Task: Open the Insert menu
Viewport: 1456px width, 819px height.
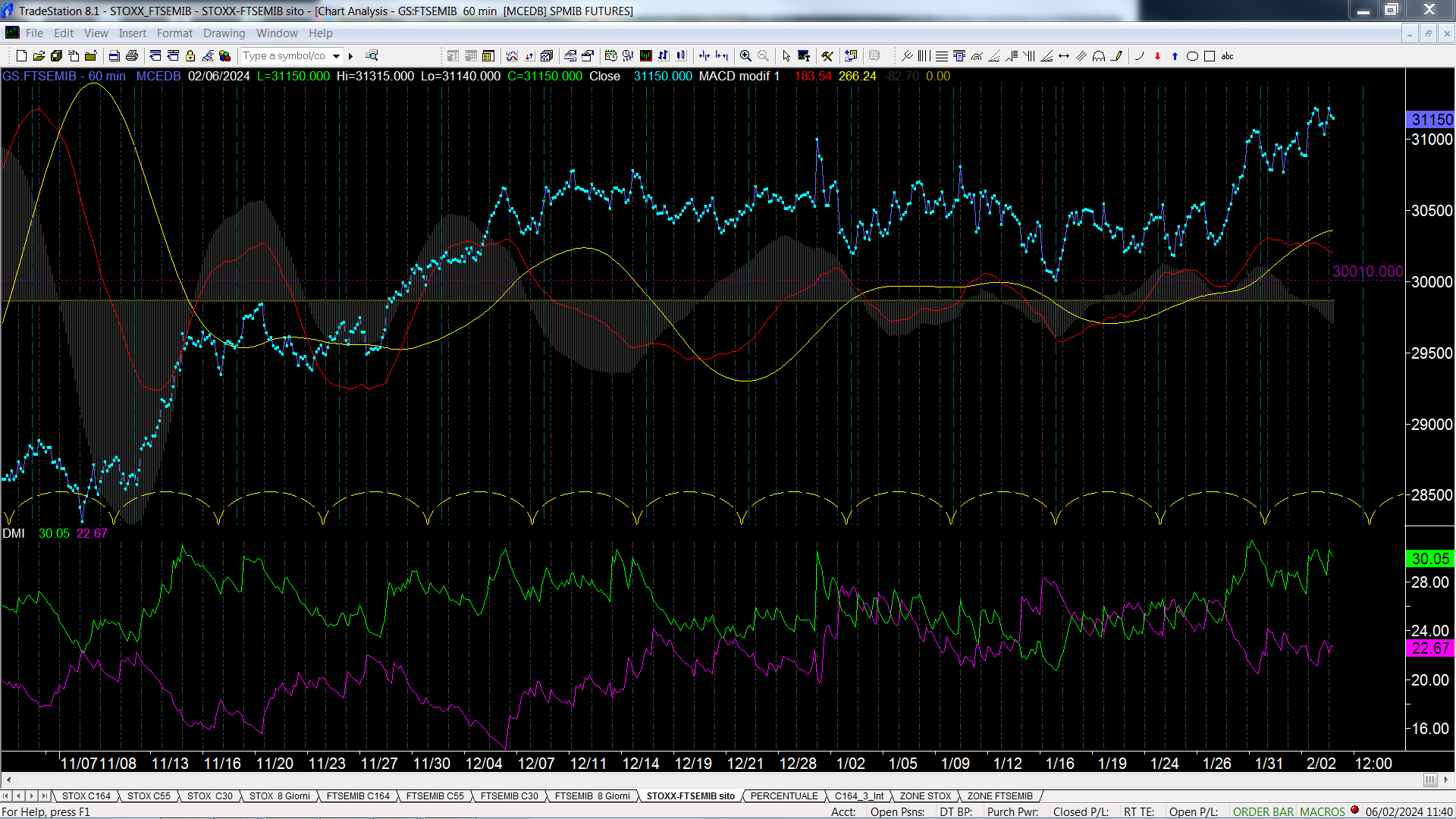Action: (x=132, y=33)
